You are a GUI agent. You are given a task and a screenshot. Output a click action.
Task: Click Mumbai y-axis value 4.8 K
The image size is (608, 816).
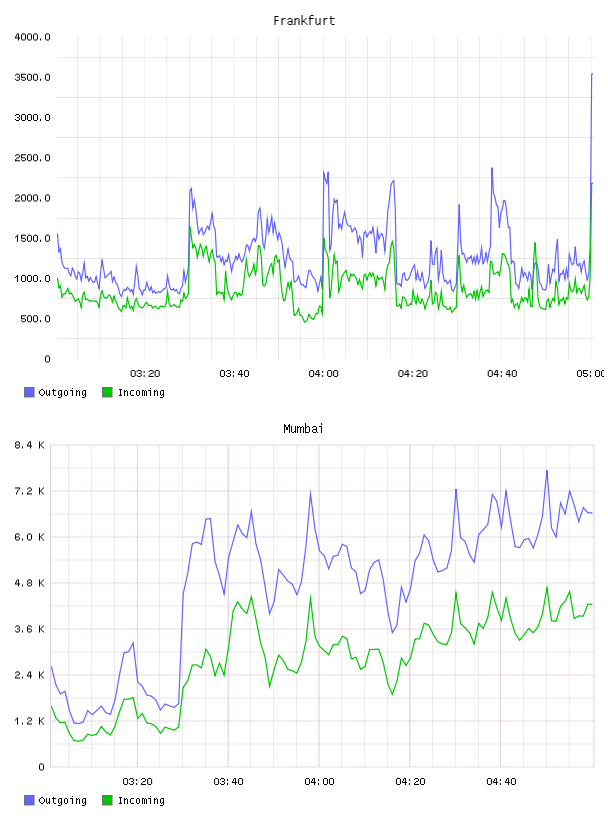[30, 583]
